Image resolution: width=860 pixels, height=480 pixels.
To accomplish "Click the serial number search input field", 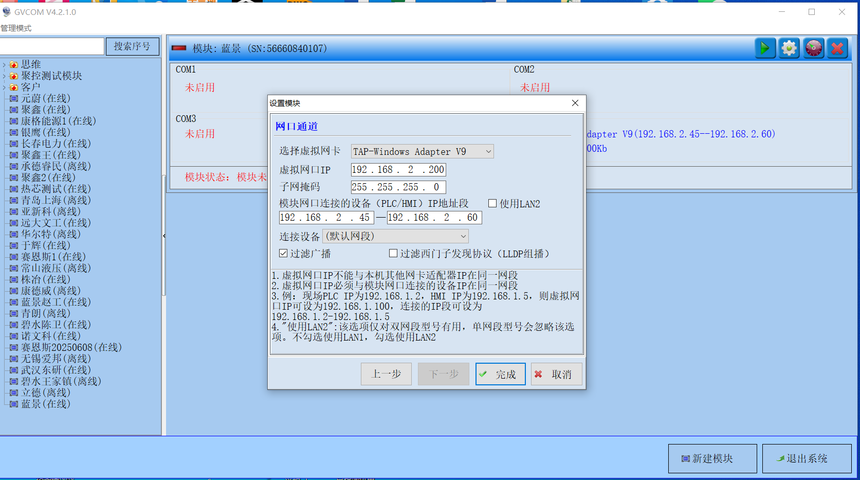I will [52, 47].
